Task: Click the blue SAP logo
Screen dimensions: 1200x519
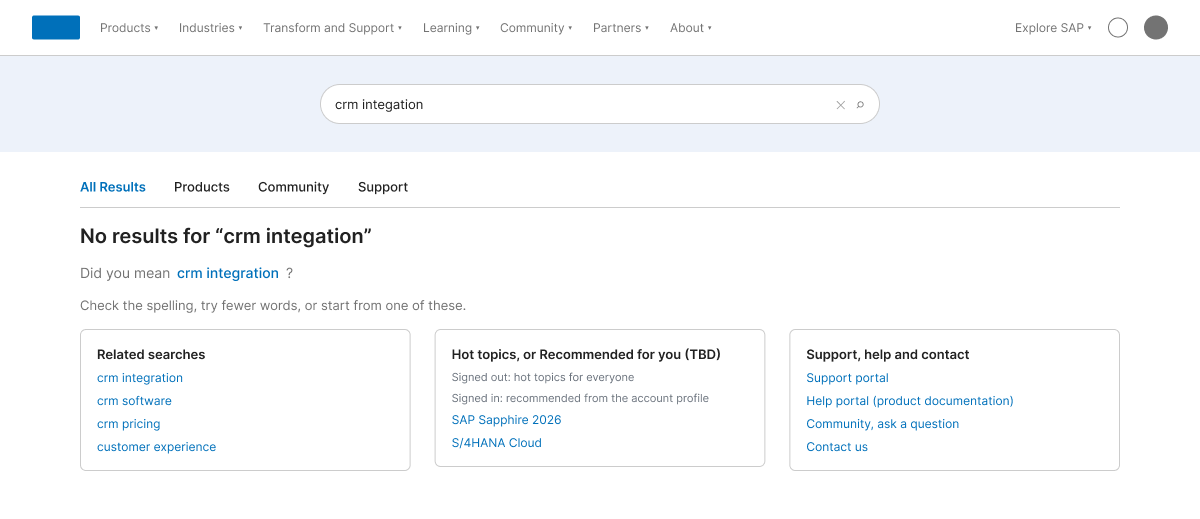Action: (x=56, y=28)
